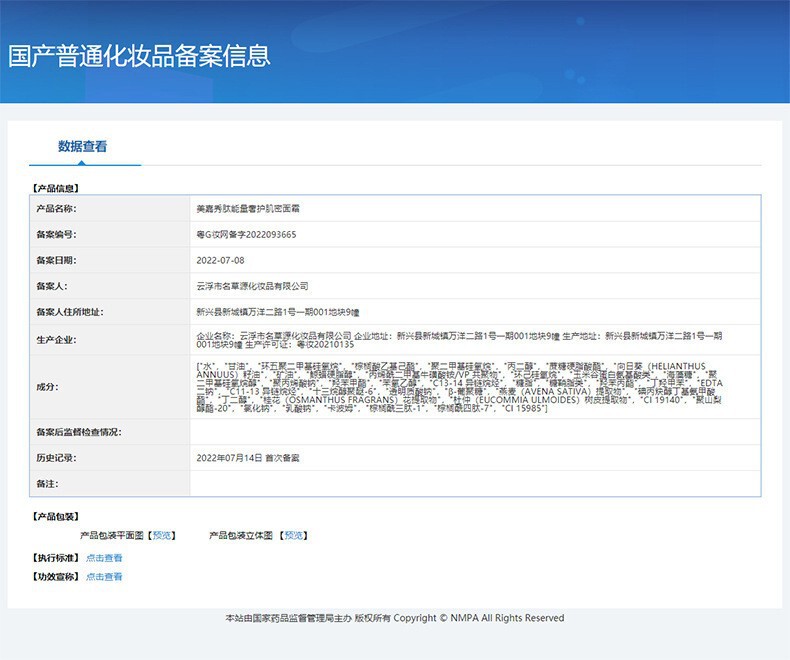790x660 pixels.
Task: Open 点击查看 link next to 执行标准
Action: click(x=104, y=558)
